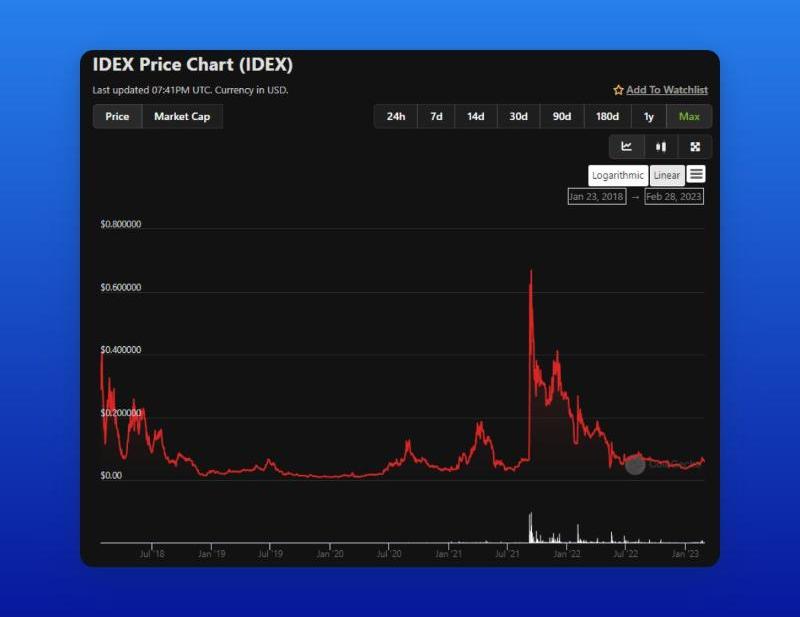Screen dimensions: 800x617
Task: Edit the start date Jan 23, 2018
Action: [x=597, y=197]
